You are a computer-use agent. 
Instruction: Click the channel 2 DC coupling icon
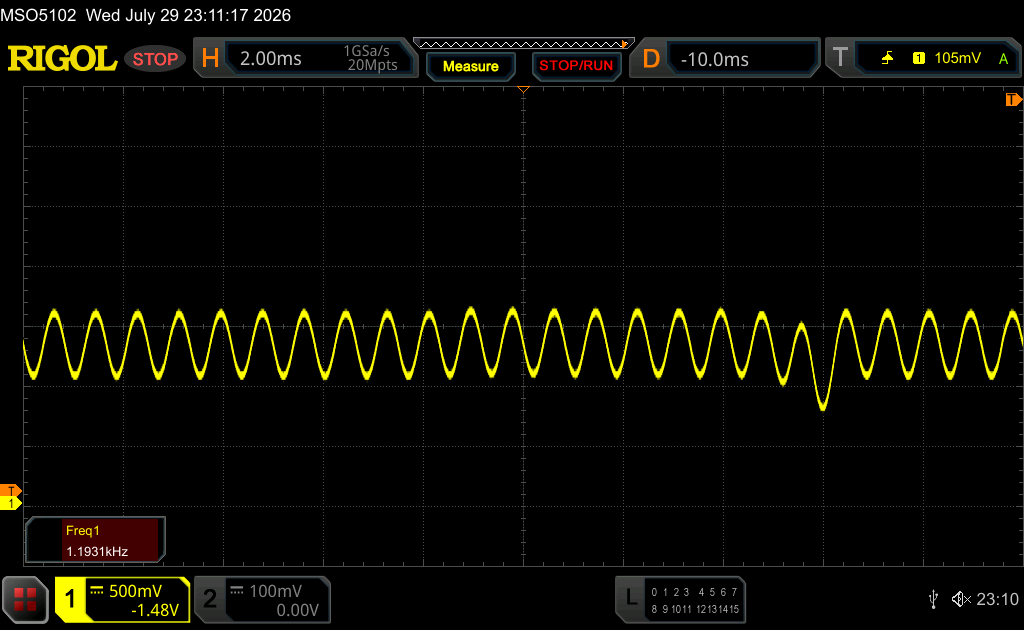coord(237,591)
